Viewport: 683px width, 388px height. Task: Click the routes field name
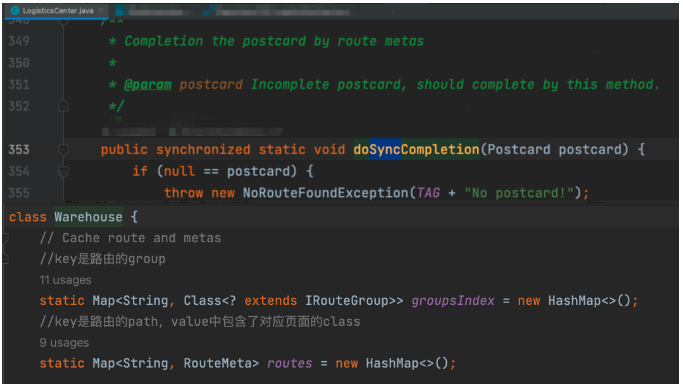tap(290, 363)
